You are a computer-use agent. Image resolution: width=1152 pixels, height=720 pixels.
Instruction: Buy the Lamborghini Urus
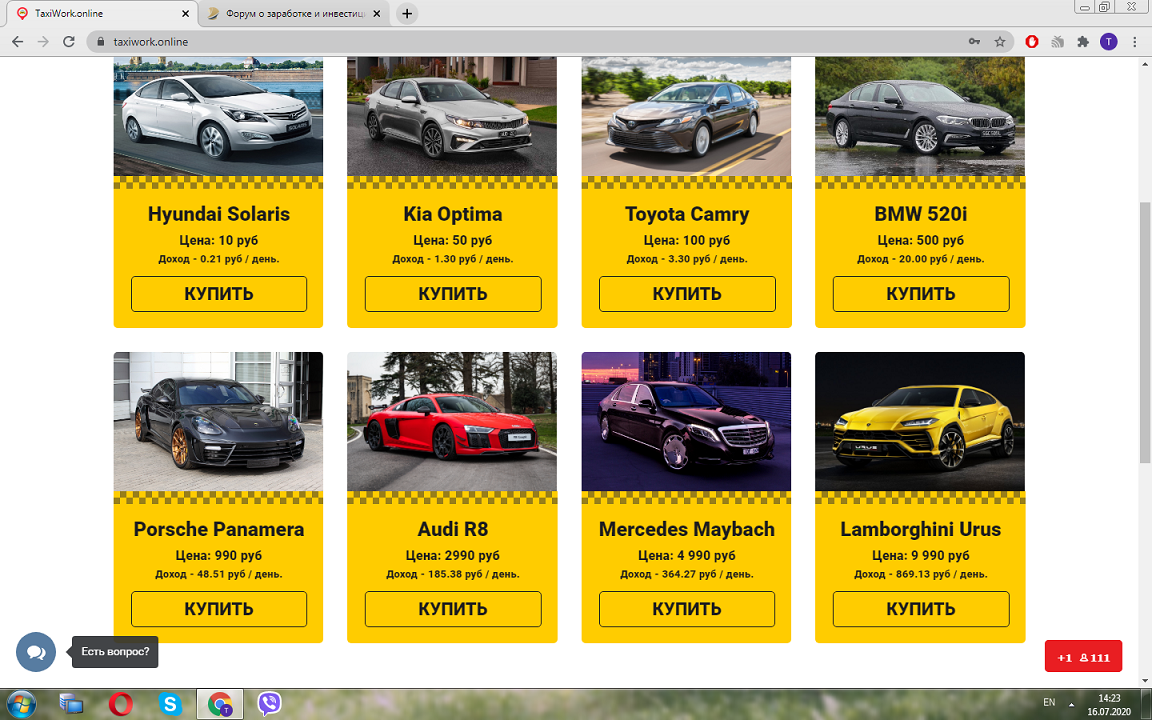(x=921, y=609)
